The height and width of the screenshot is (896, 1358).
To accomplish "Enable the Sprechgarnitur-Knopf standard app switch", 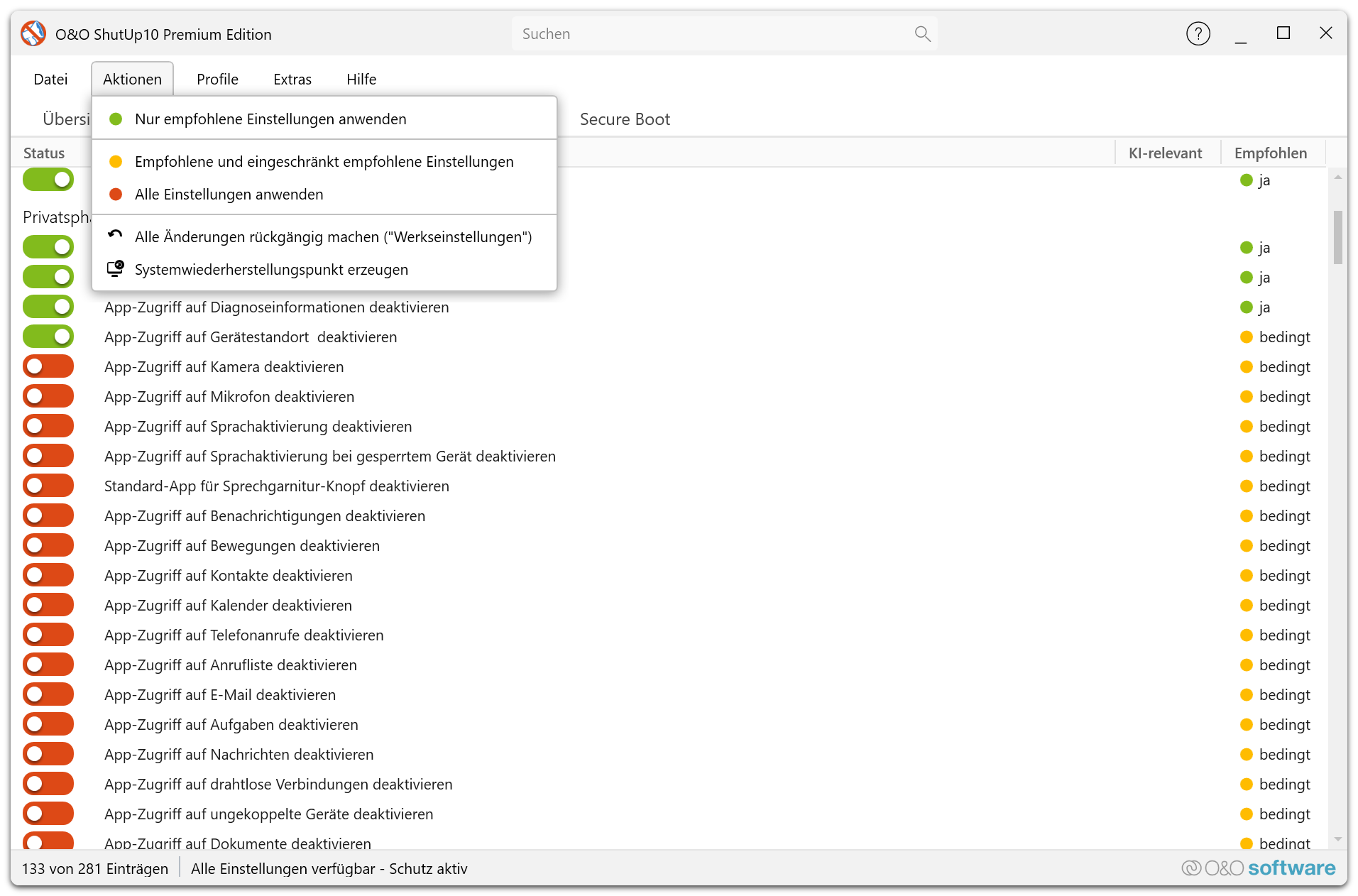I will click(x=48, y=486).
